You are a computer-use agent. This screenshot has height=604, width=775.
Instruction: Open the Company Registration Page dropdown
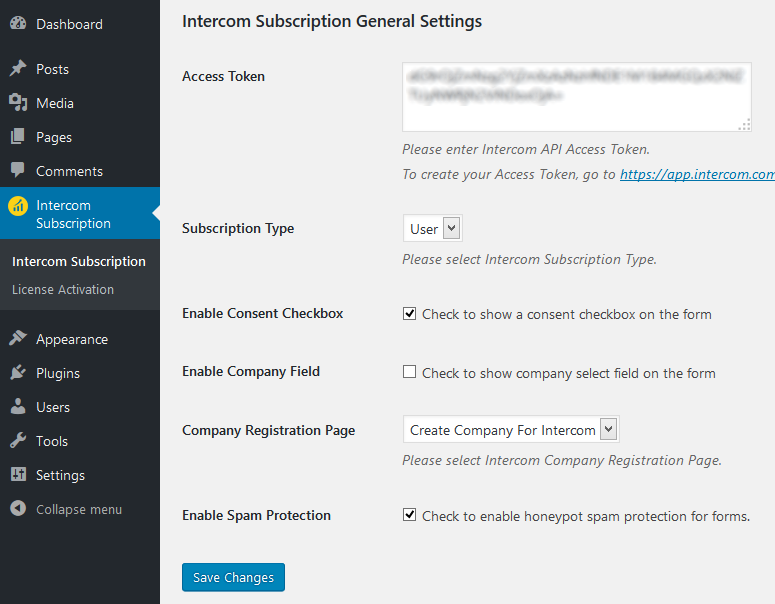coord(511,430)
